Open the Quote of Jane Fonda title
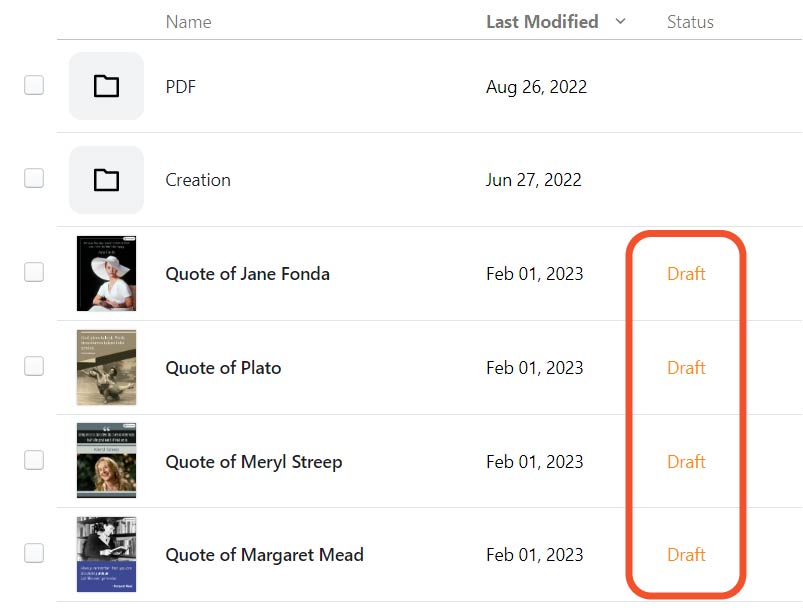The height and width of the screenshot is (613, 803). (247, 274)
